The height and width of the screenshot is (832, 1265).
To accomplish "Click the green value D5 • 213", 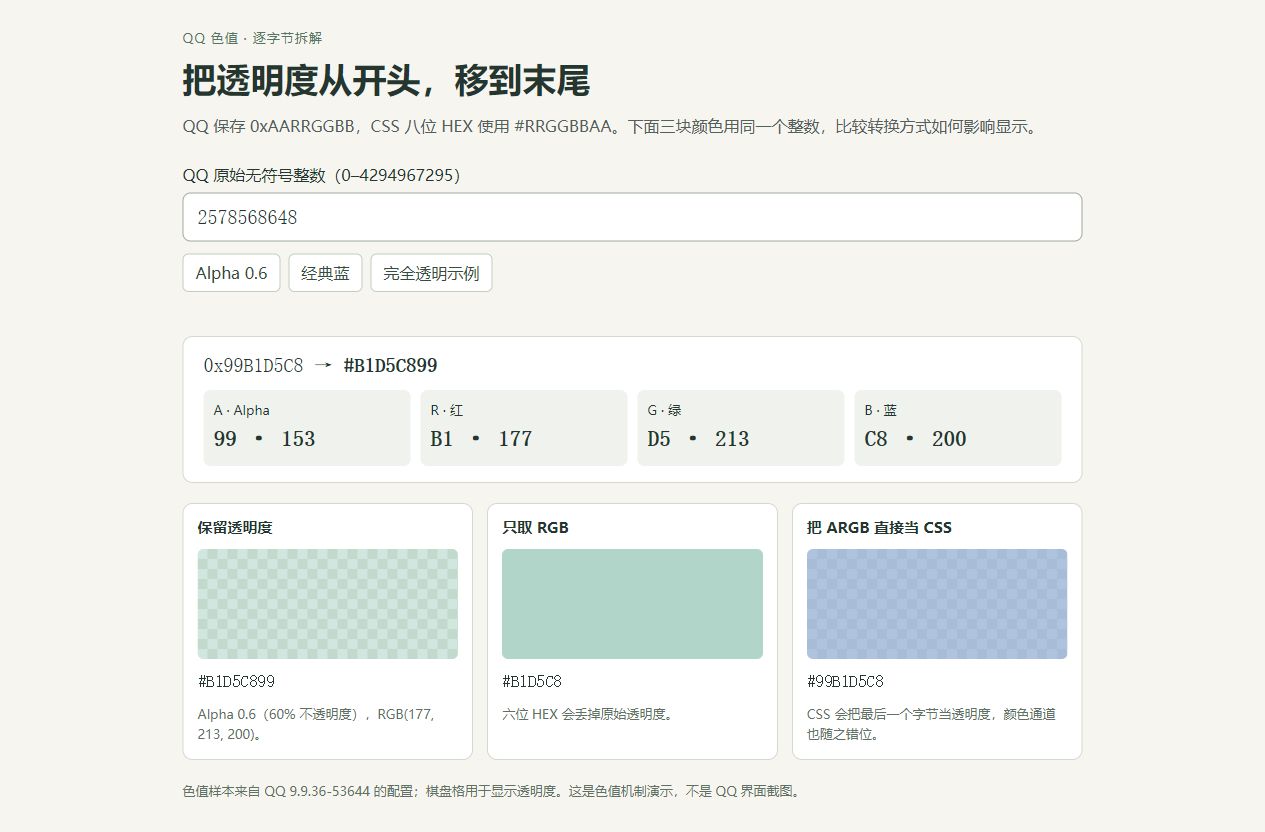I will tap(698, 439).
